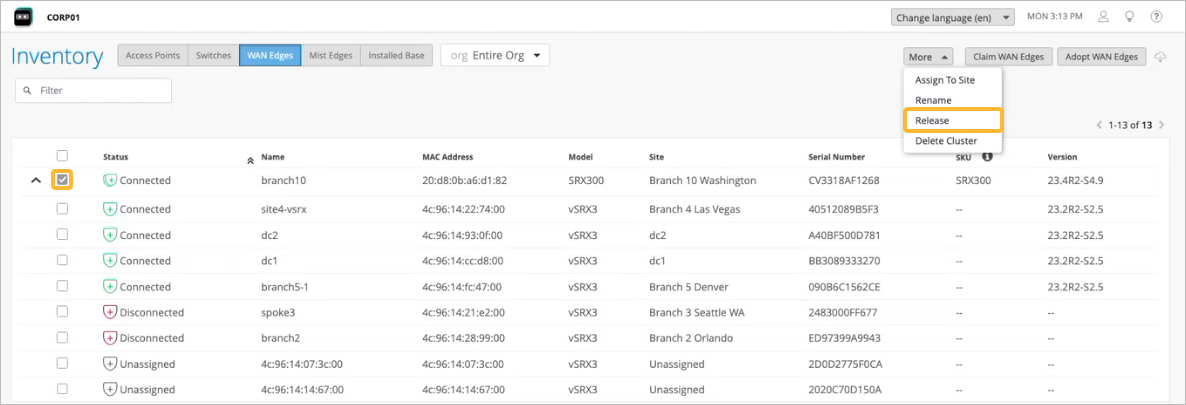Click the Connected shield icon for branch5-1
The height and width of the screenshot is (405, 1186).
tap(110, 287)
